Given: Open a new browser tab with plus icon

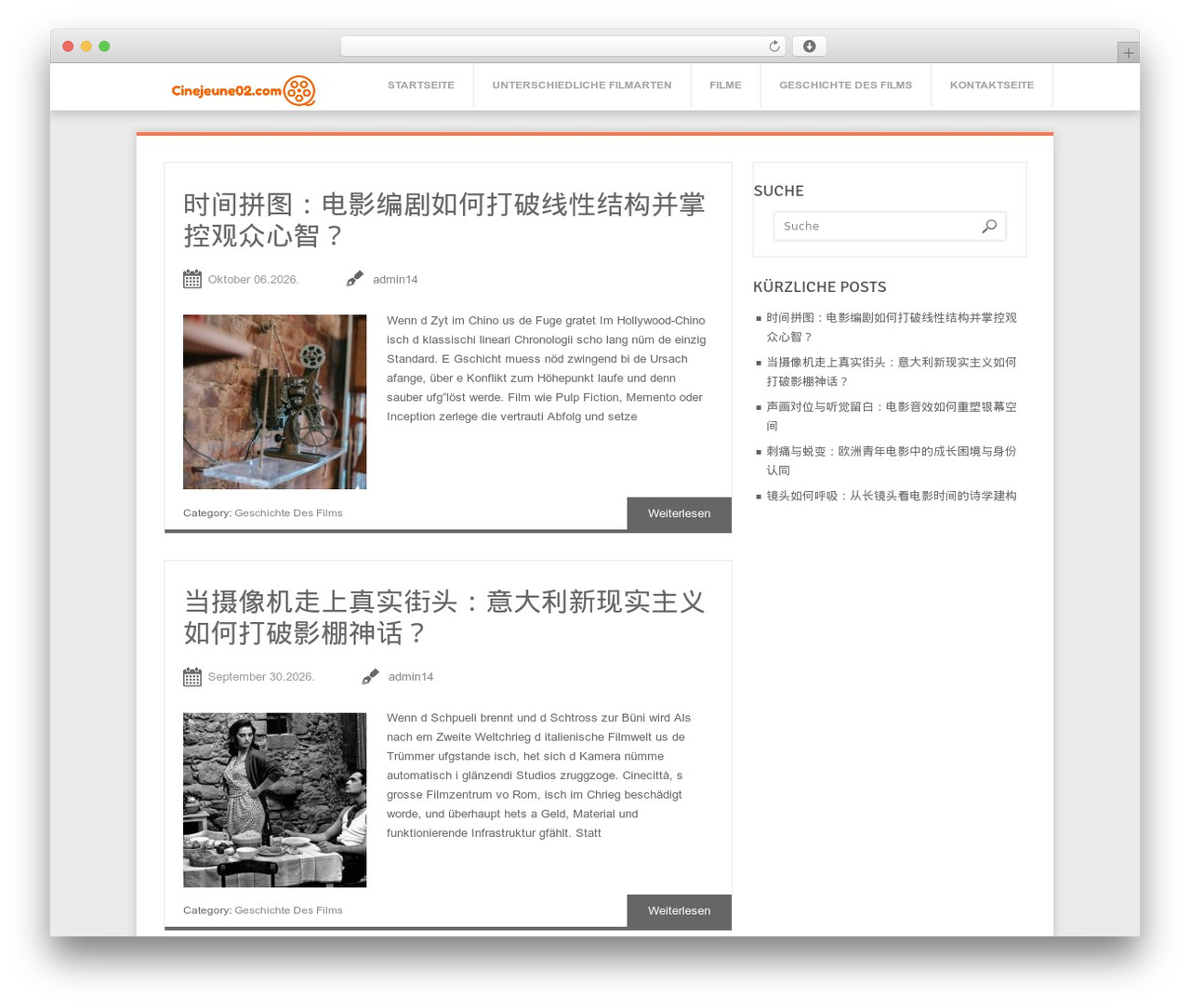Looking at the screenshot, I should pos(1128,53).
